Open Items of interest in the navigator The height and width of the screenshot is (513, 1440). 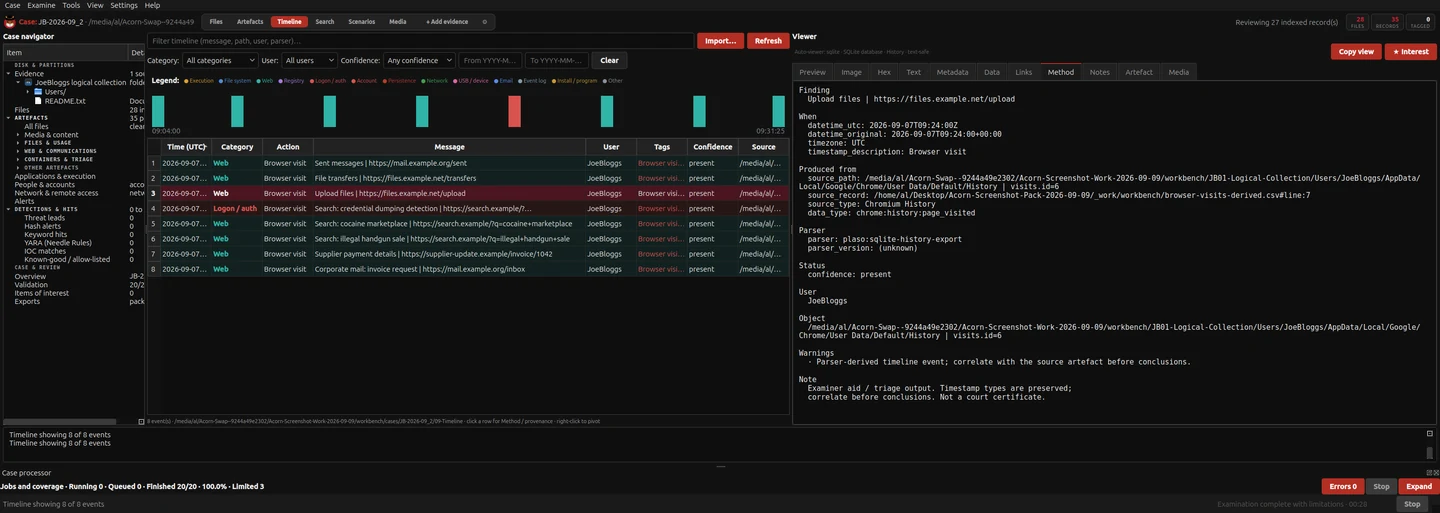point(42,293)
